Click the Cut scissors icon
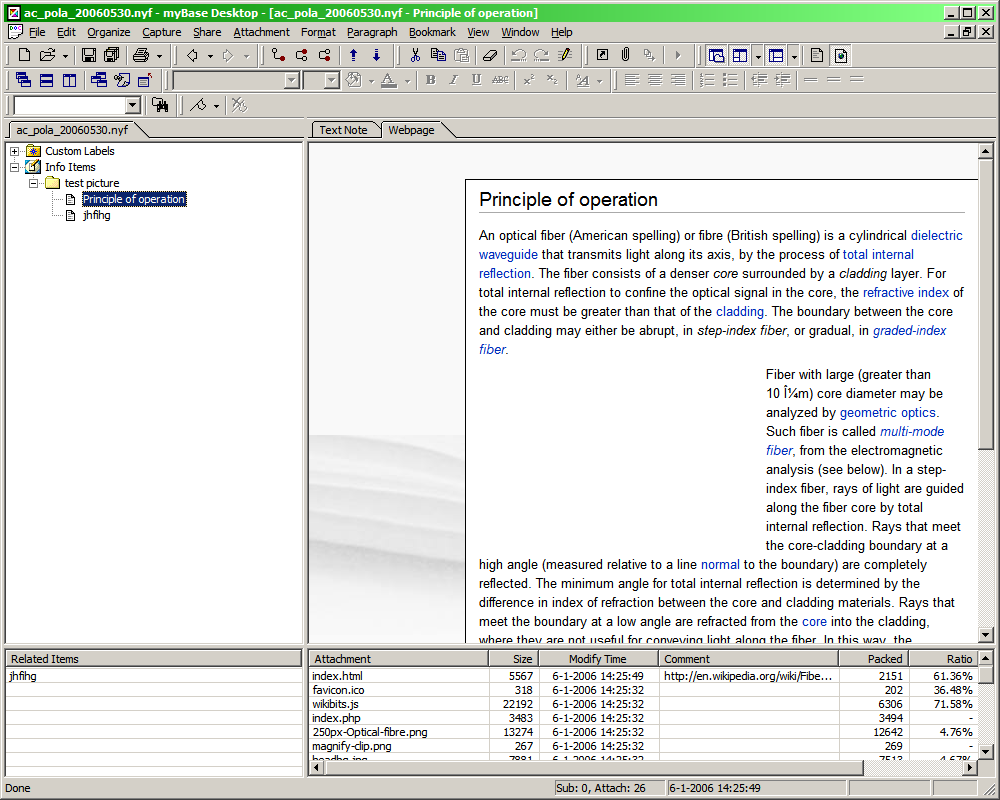 coord(416,55)
